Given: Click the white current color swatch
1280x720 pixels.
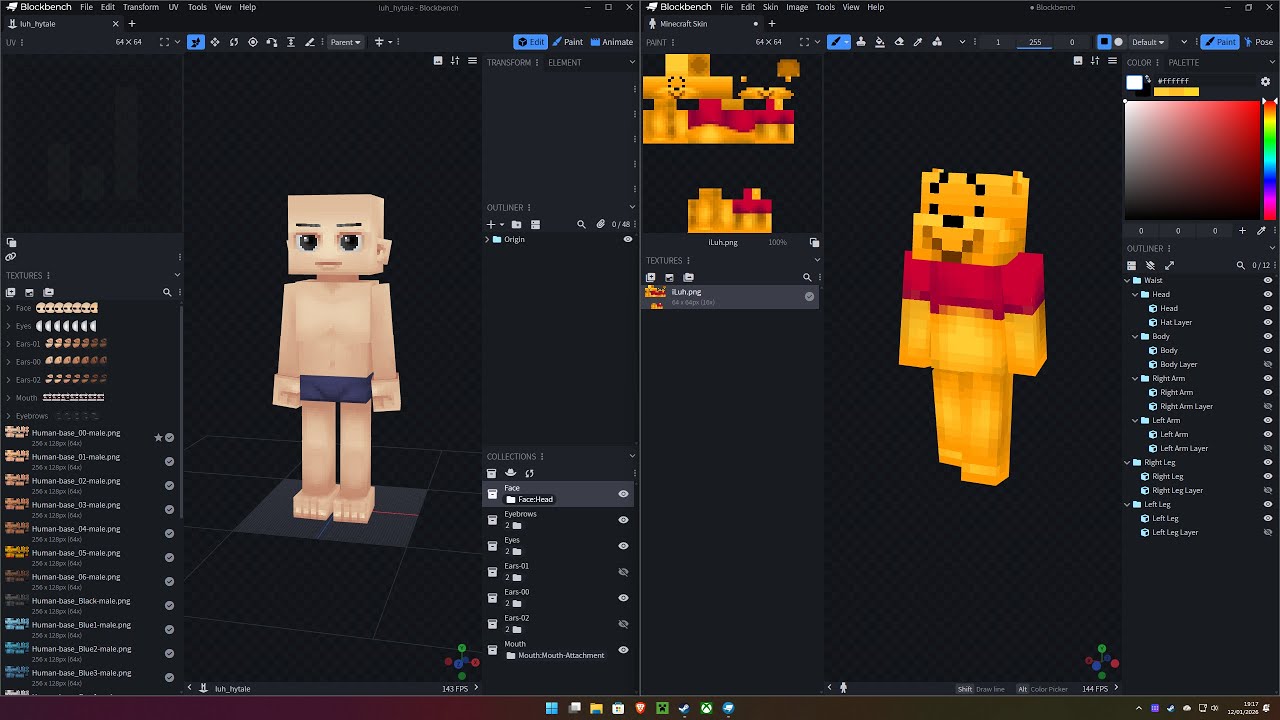Looking at the screenshot, I should (x=1134, y=83).
